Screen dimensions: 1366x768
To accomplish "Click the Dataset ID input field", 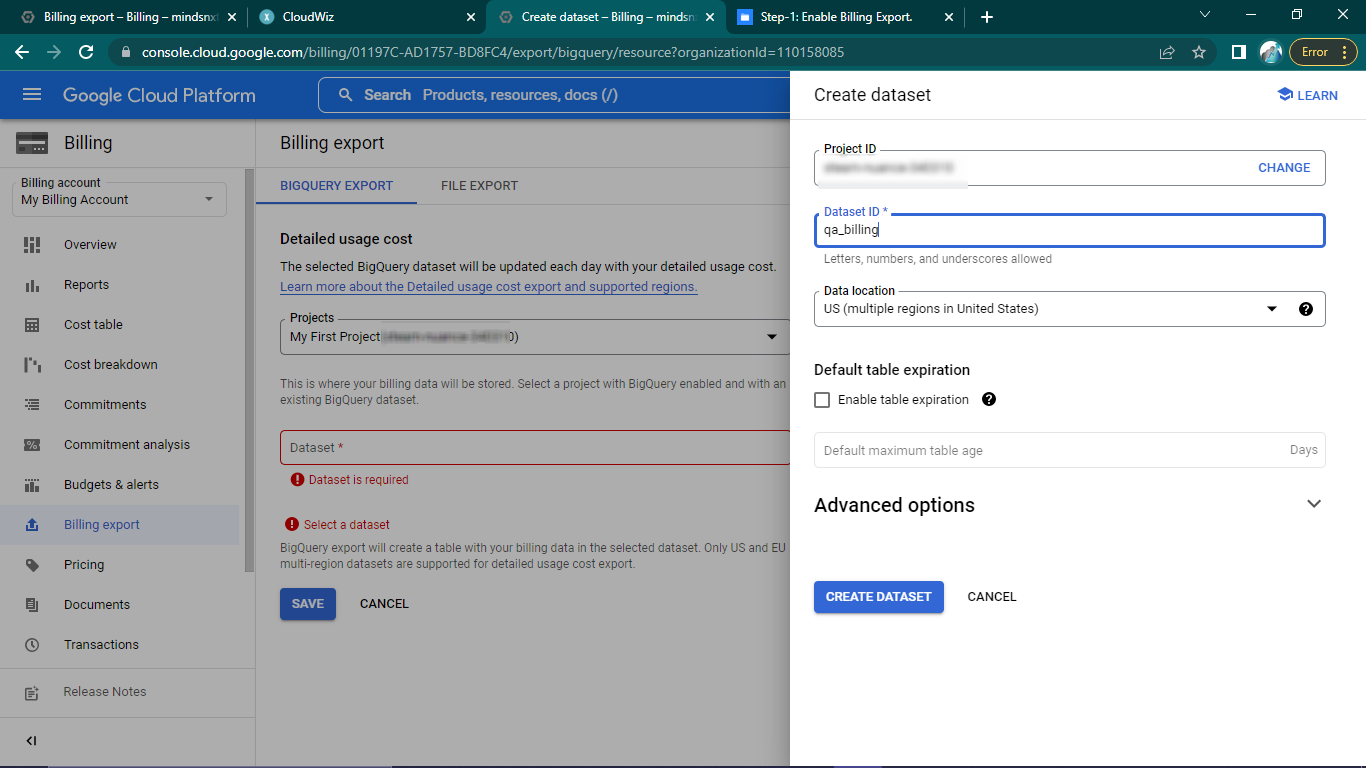I will click(x=1068, y=230).
